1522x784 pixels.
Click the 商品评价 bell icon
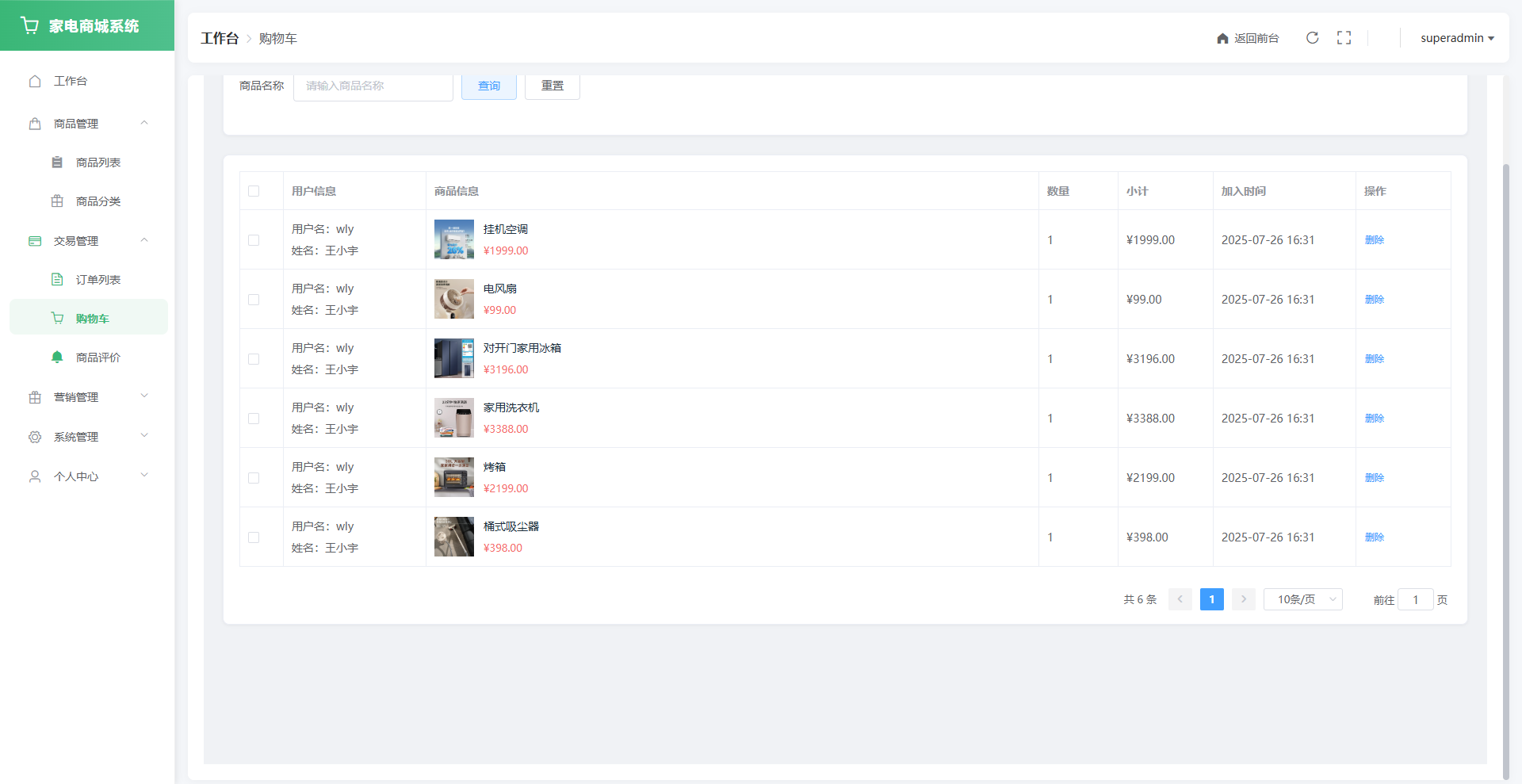57,358
